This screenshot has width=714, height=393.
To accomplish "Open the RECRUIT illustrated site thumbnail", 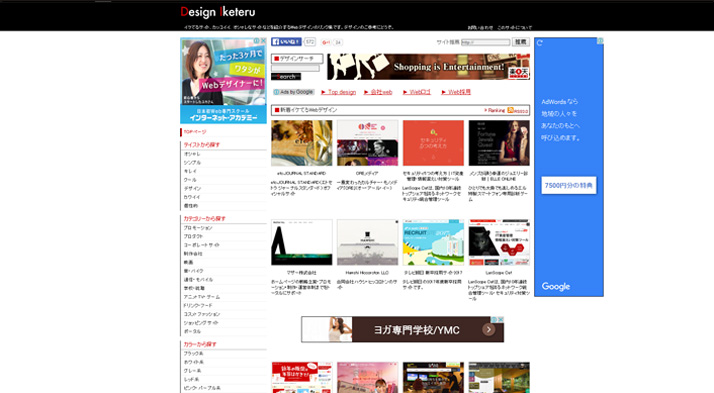I will 433,242.
